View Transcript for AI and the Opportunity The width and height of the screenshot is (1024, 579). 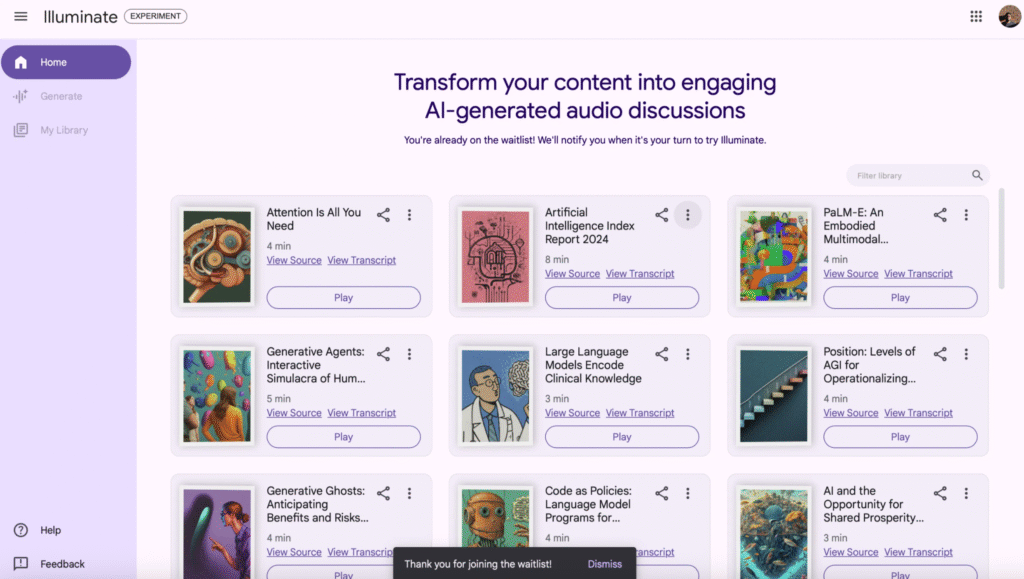pyautogui.click(x=918, y=552)
